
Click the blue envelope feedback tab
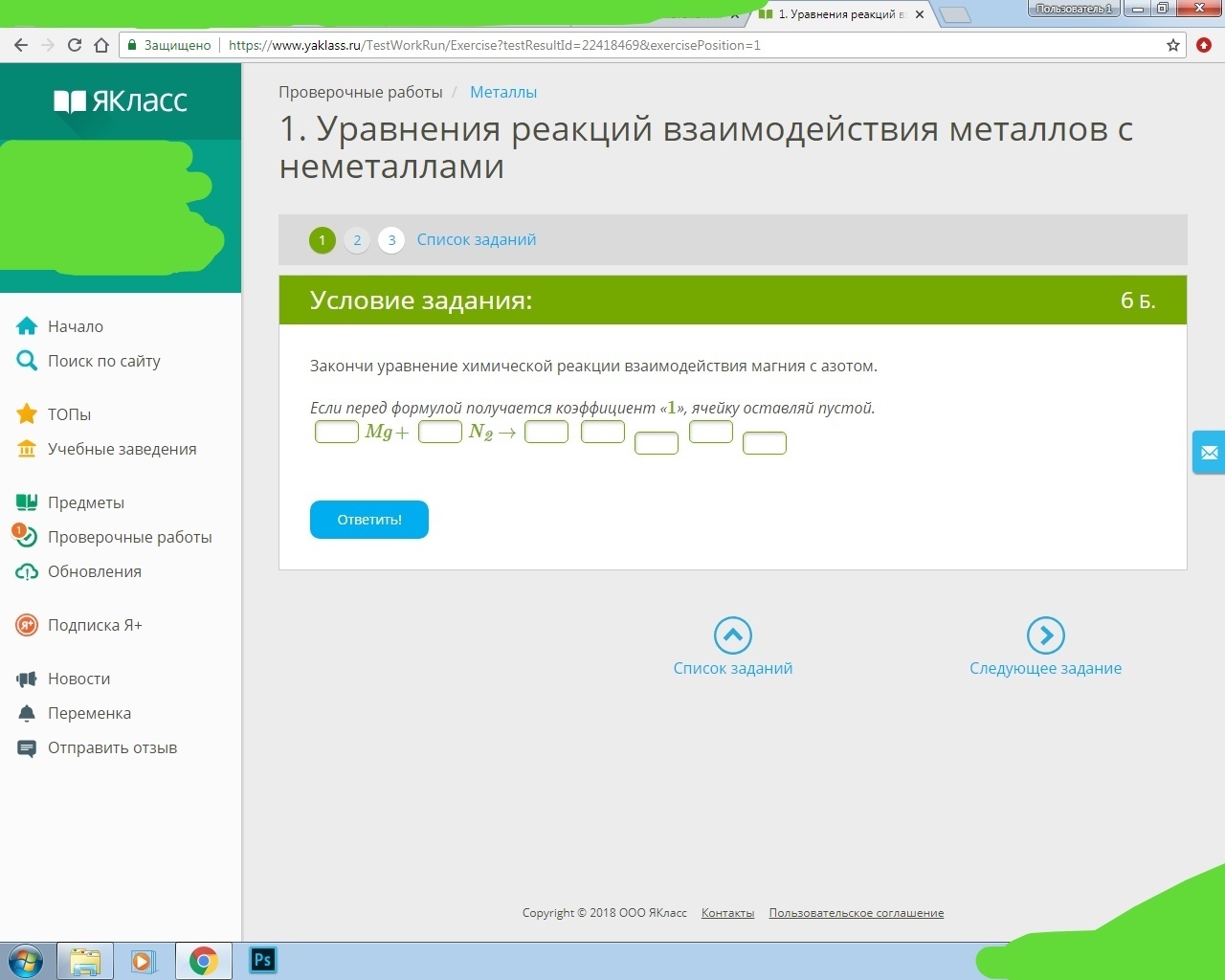[x=1209, y=453]
